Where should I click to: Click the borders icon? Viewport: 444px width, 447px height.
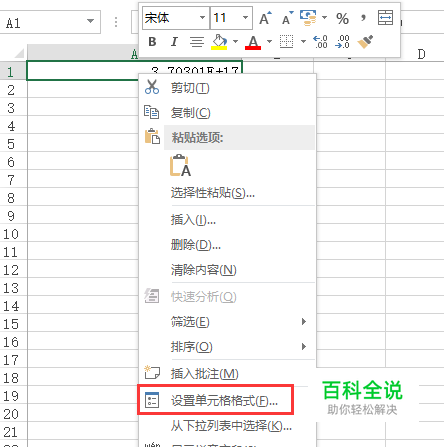point(286,42)
